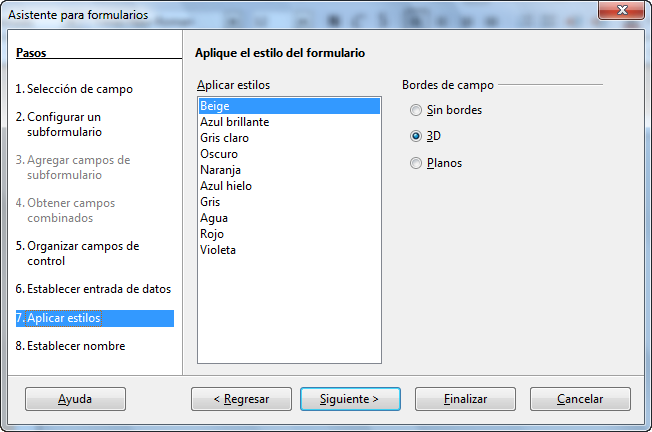Viewport: 652px width, 432px height.
Task: Click the Ayuda button
Action: 75,399
